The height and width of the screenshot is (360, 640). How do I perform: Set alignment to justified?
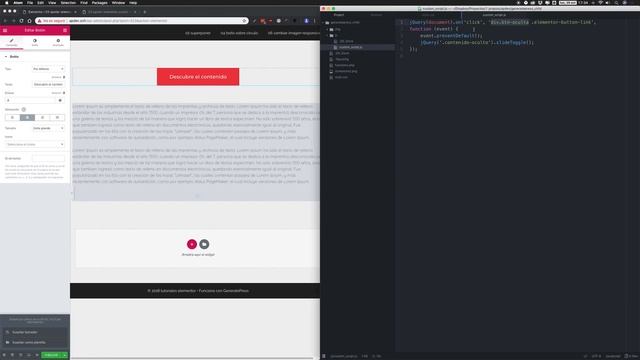[x=57, y=118]
